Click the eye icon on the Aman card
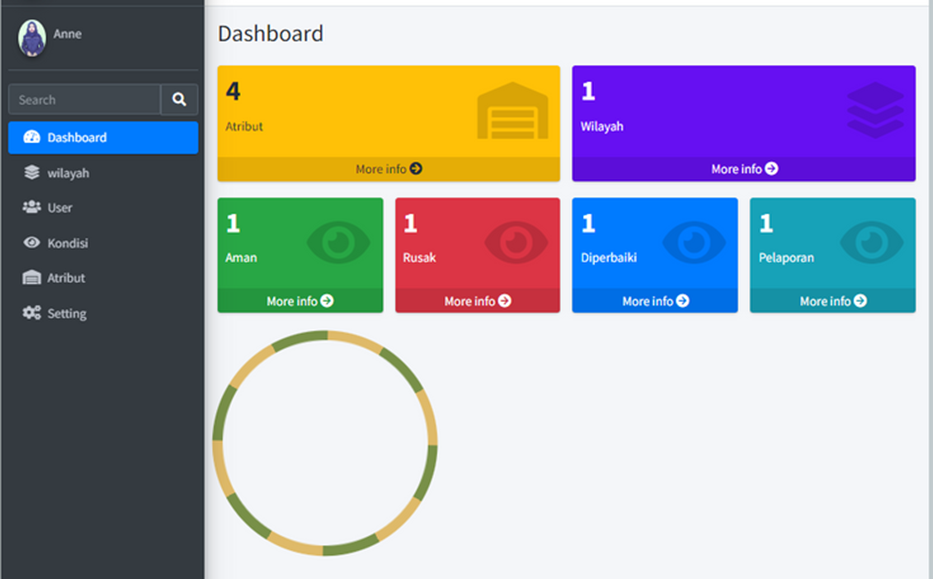This screenshot has width=933, height=579. click(339, 242)
